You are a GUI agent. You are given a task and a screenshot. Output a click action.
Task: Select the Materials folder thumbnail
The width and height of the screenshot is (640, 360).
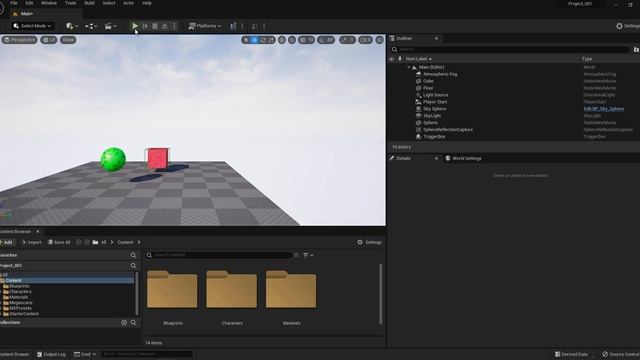(x=291, y=289)
